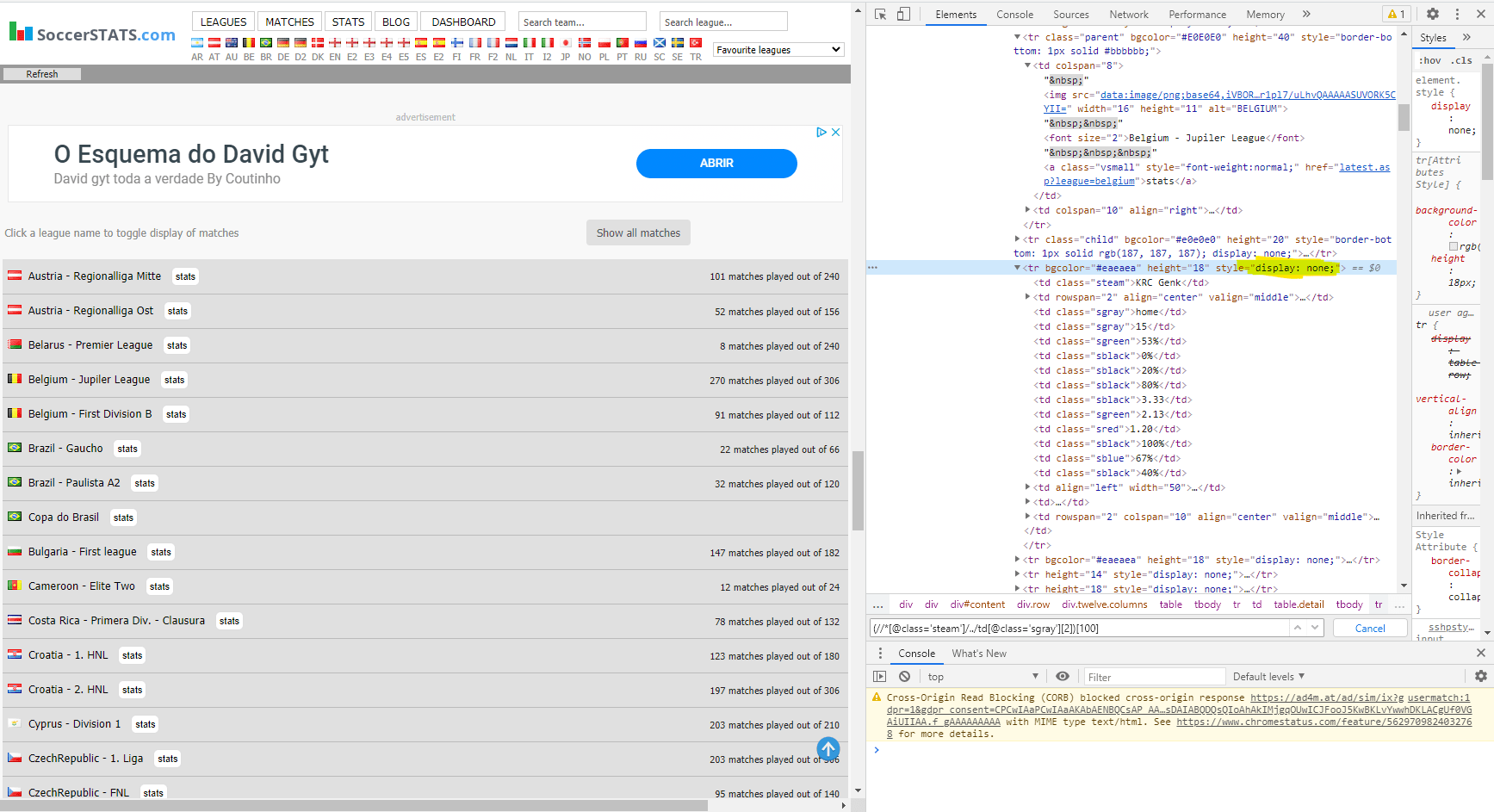The width and height of the screenshot is (1494, 812).
Task: Clear the console with the circle-slash icon
Action: 904,676
